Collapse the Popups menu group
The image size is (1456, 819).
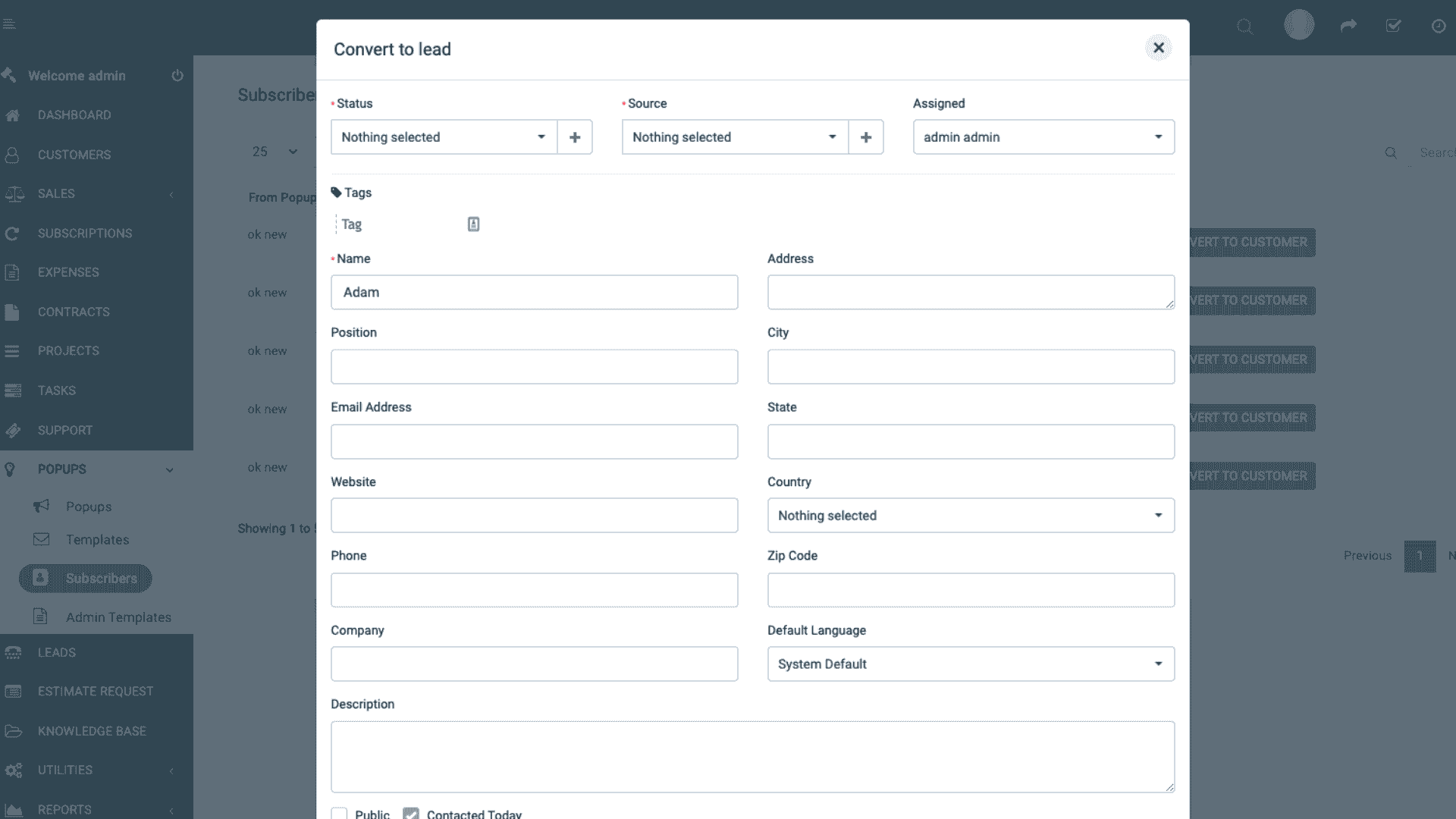[x=169, y=469]
